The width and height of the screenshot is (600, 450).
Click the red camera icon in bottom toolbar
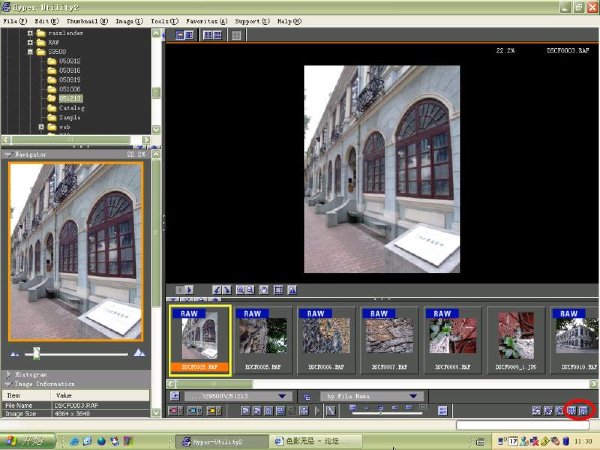175,411
